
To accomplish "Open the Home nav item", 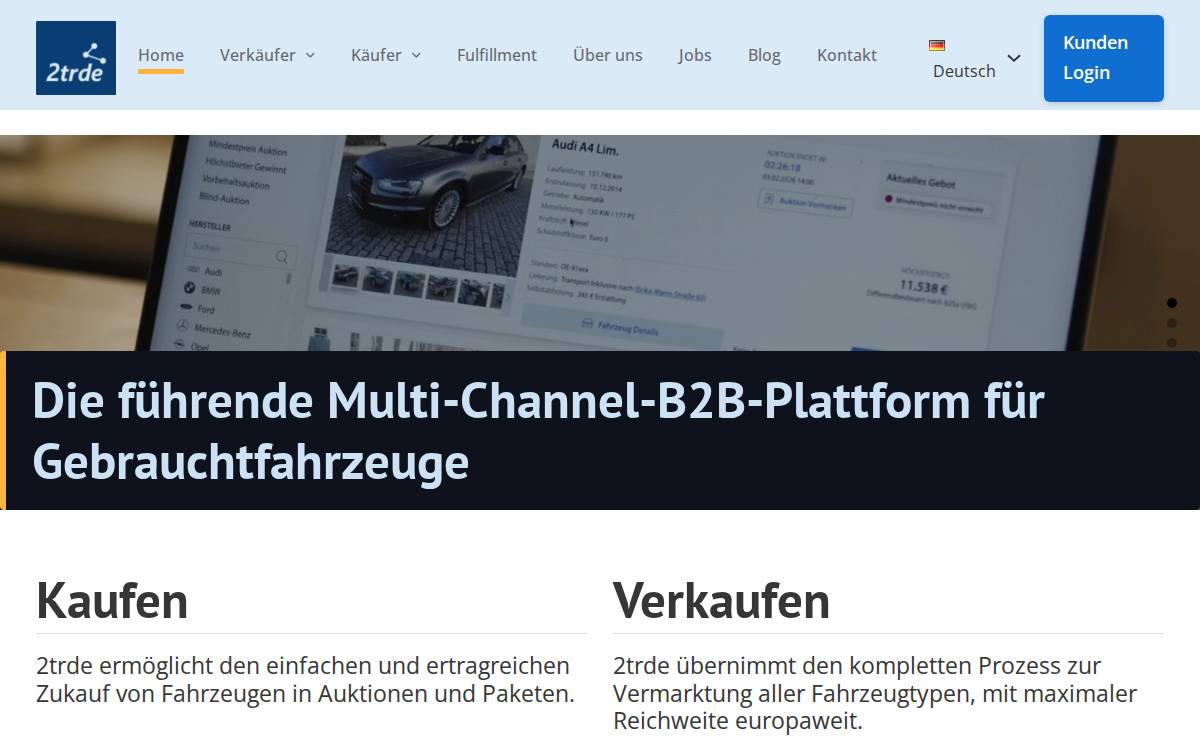I will point(161,55).
